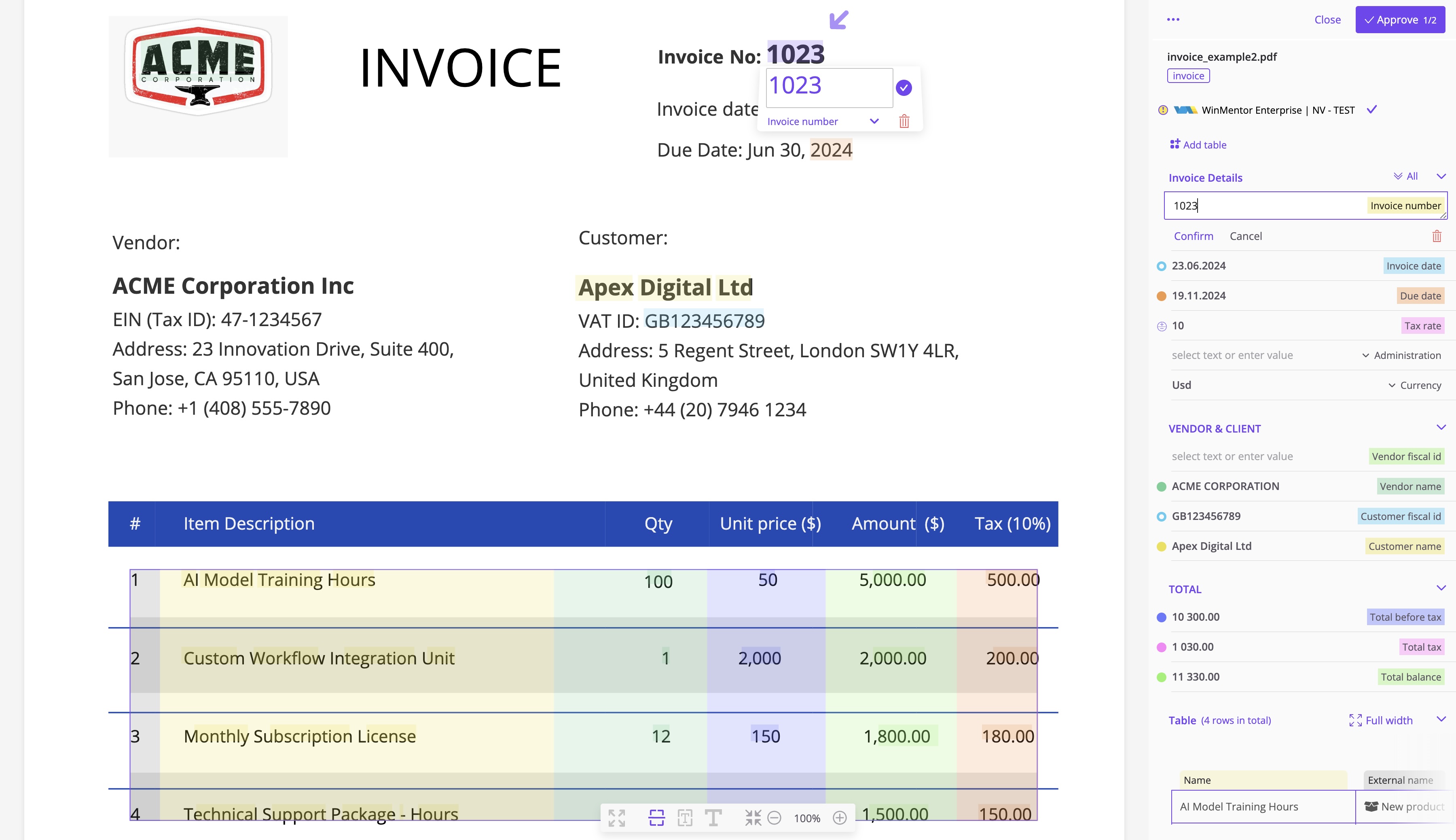
Task: Open the Currency dropdown
Action: (1414, 385)
